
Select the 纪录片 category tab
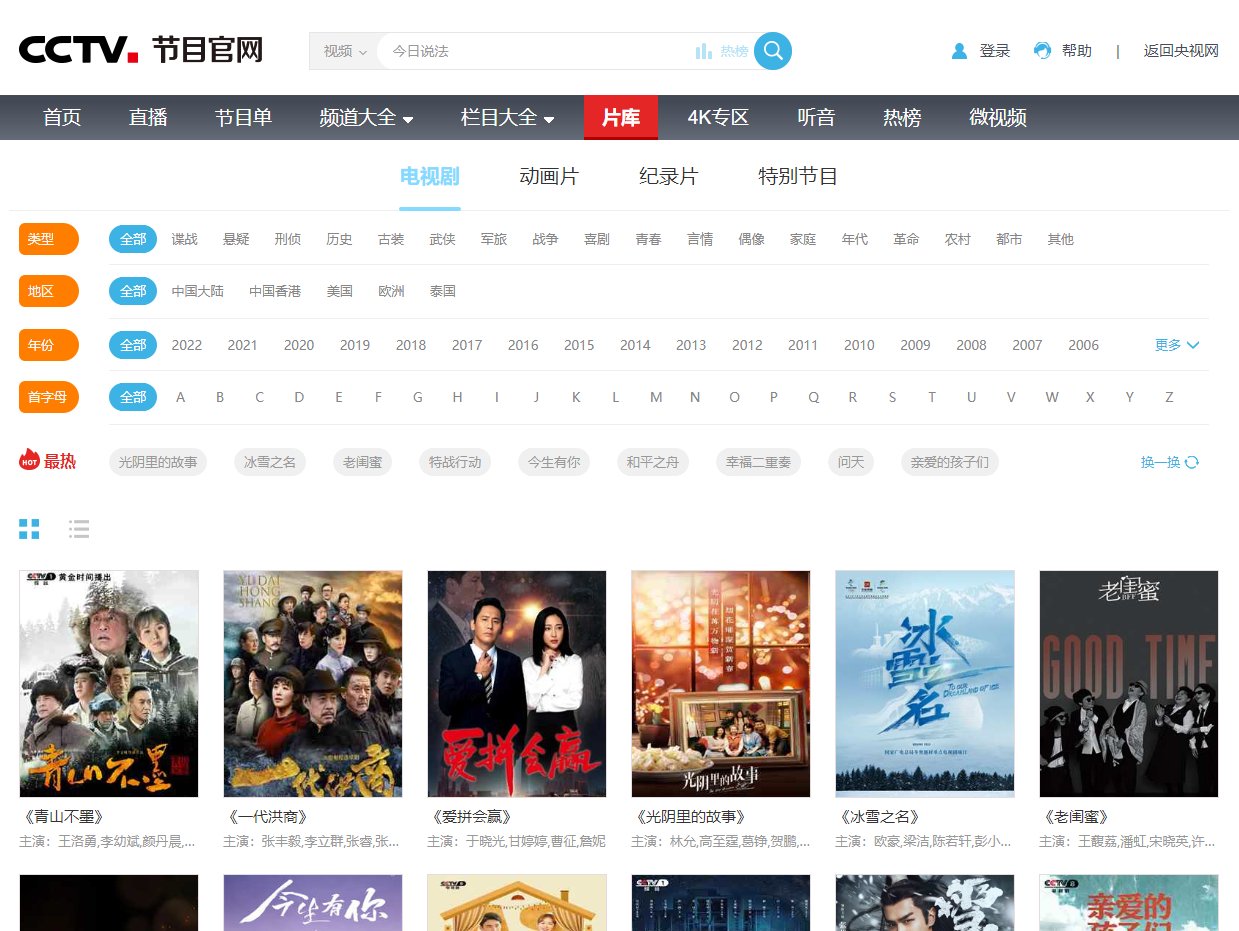point(669,177)
